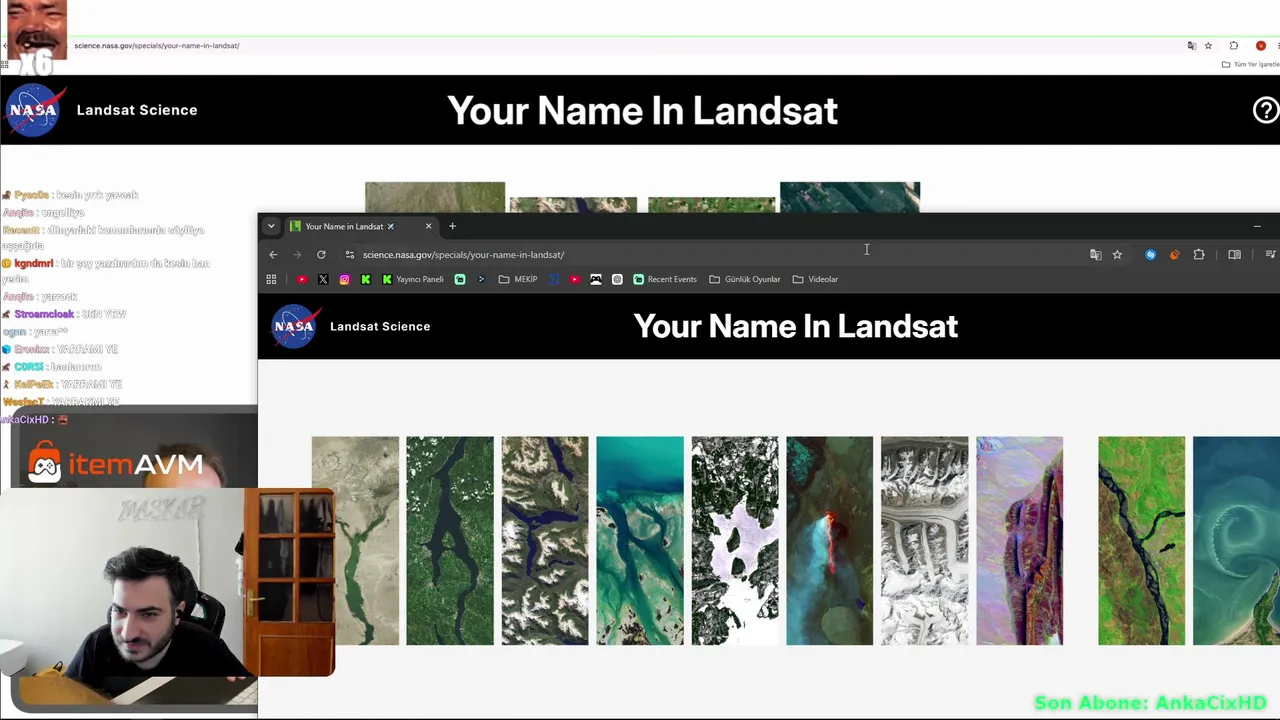Bookmark this page with the star icon
Viewport: 1280px width, 720px height.
click(x=1117, y=255)
